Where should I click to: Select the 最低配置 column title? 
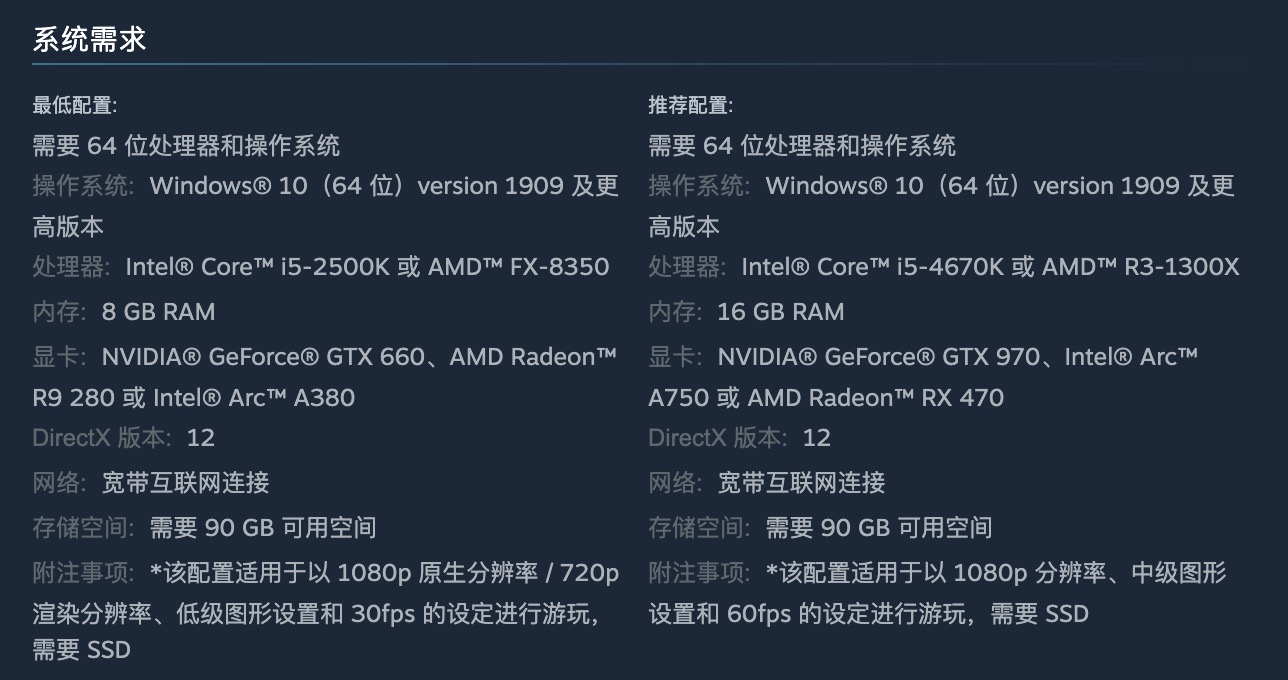pyautogui.click(x=75, y=105)
